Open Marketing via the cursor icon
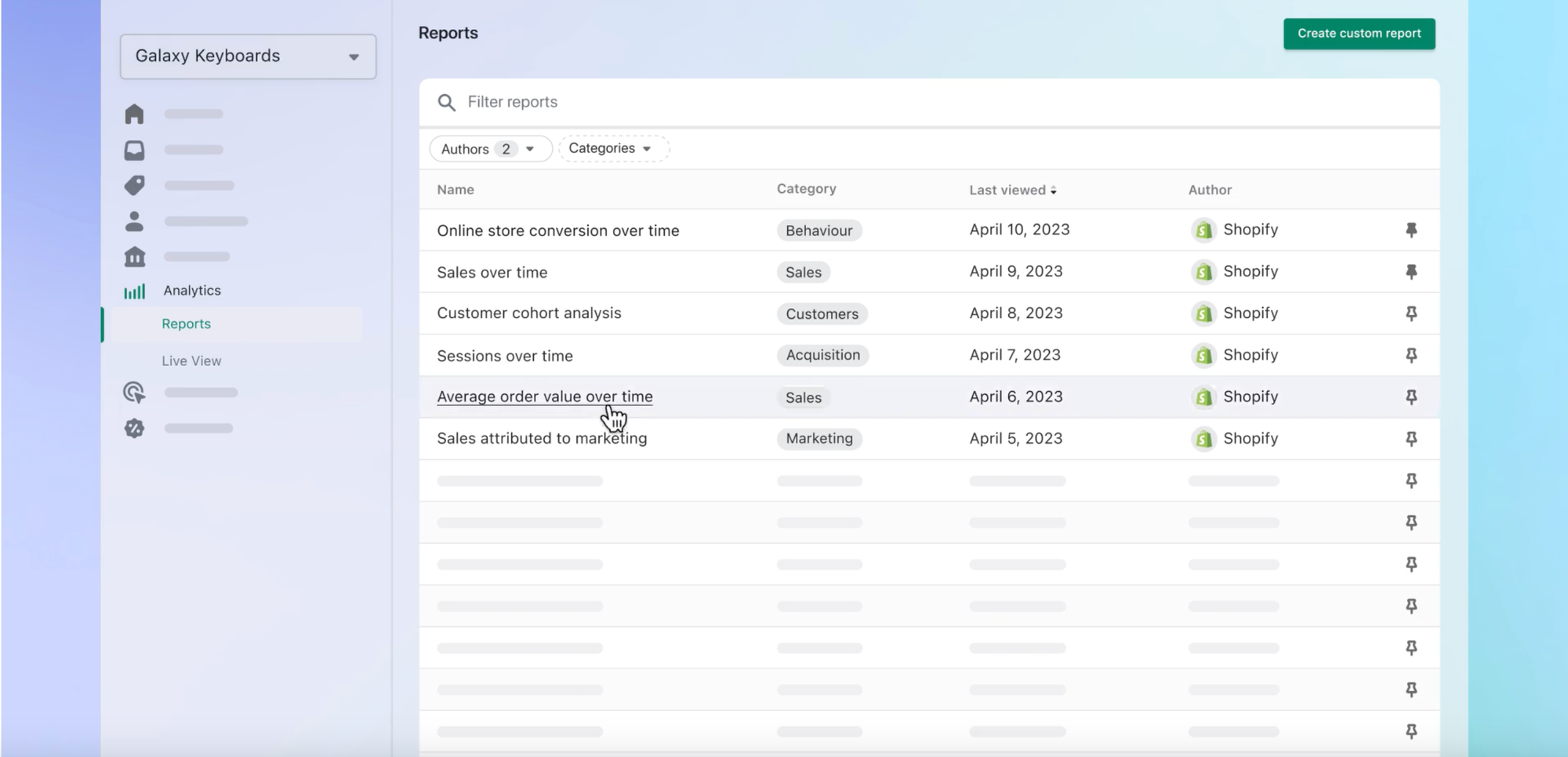The image size is (1568, 757). [x=134, y=392]
